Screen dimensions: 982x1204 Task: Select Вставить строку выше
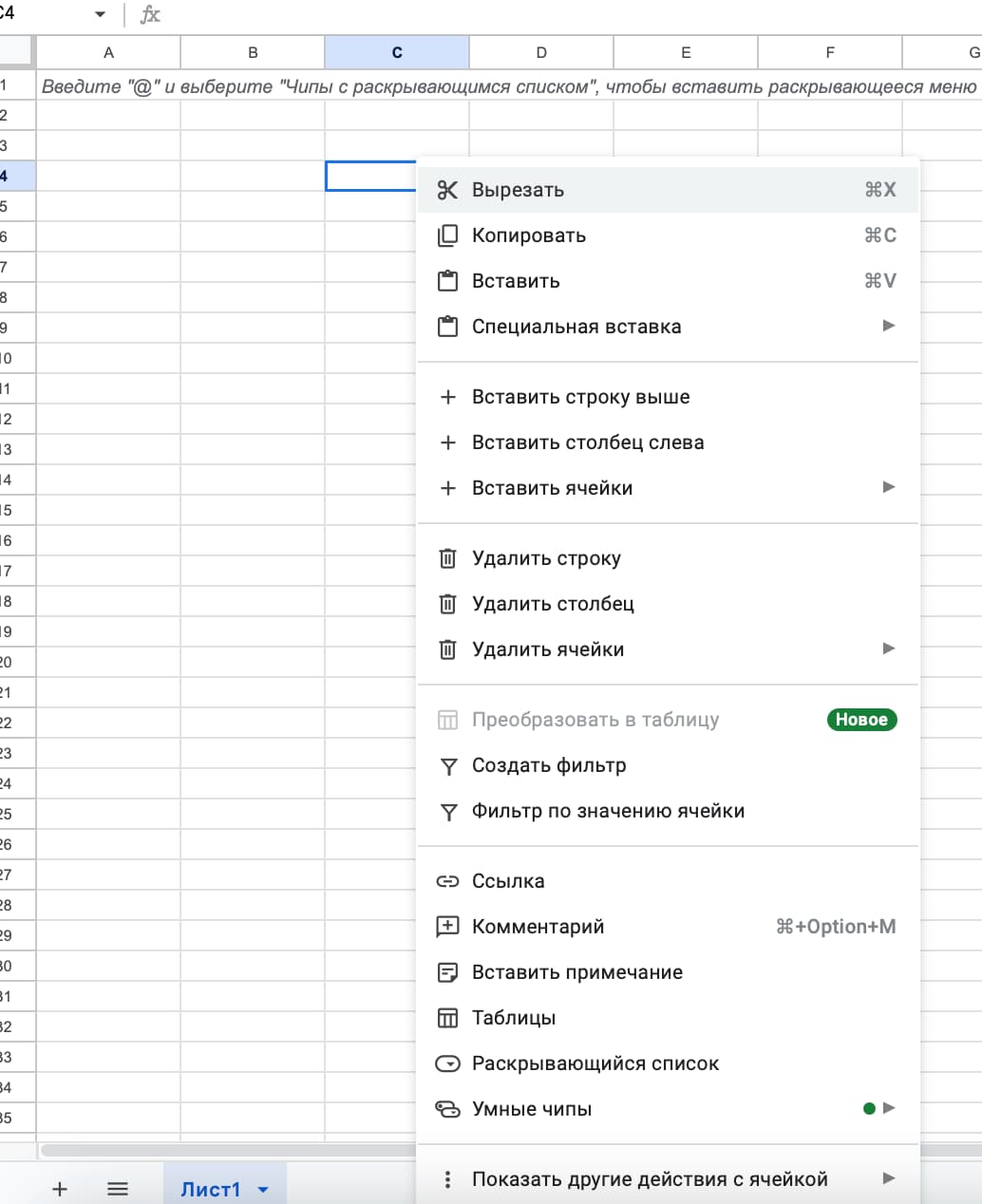669,397
